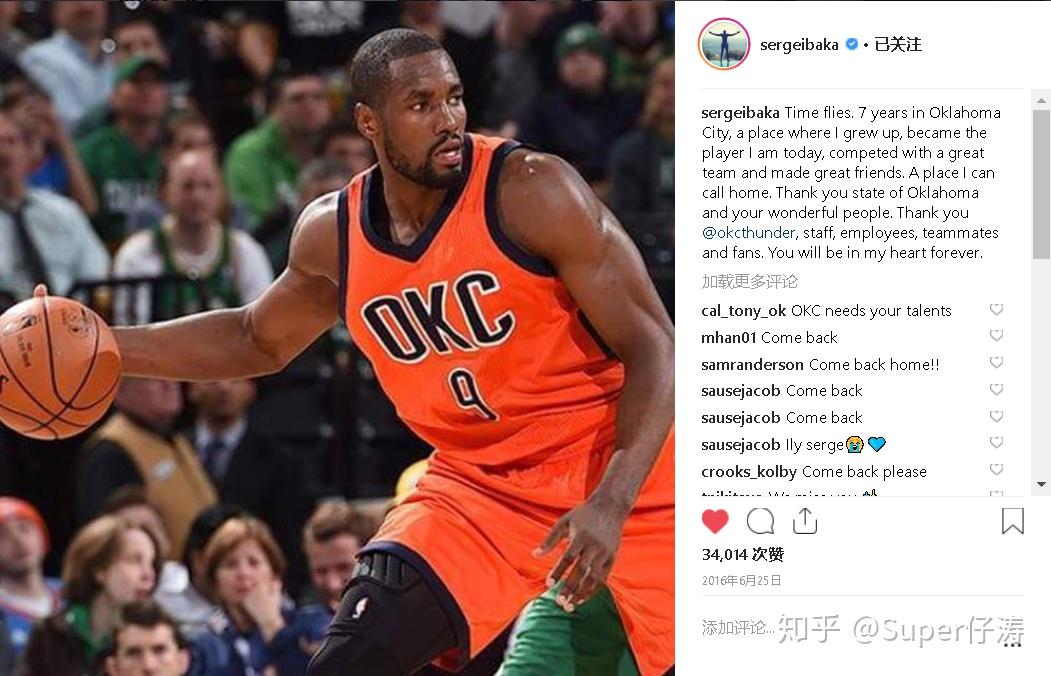Viewport: 1051px width, 676px height.
Task: Click the scrollbar down arrow
Action: tap(1041, 484)
